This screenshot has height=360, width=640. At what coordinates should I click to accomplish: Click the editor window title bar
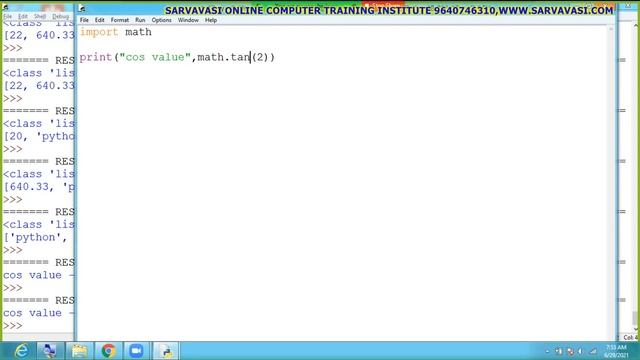tap(347, 9)
